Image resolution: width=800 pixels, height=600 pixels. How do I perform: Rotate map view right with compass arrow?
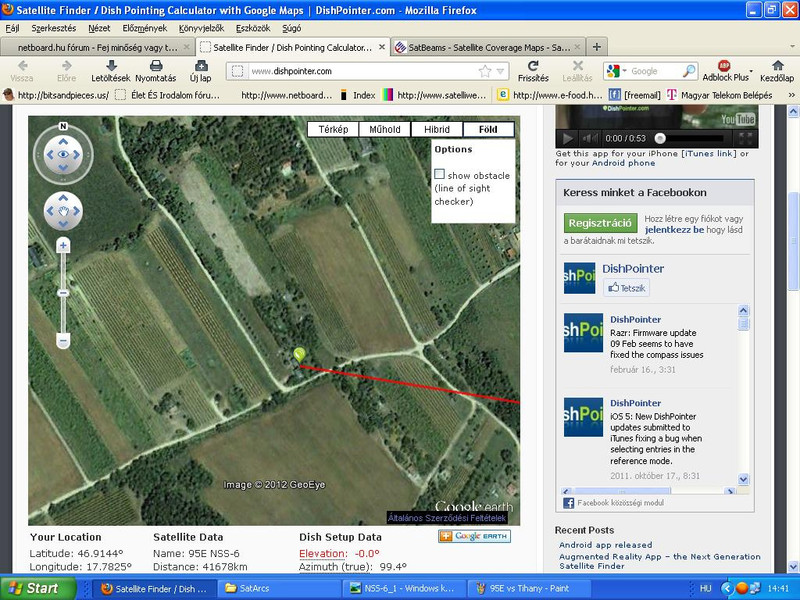click(77, 155)
